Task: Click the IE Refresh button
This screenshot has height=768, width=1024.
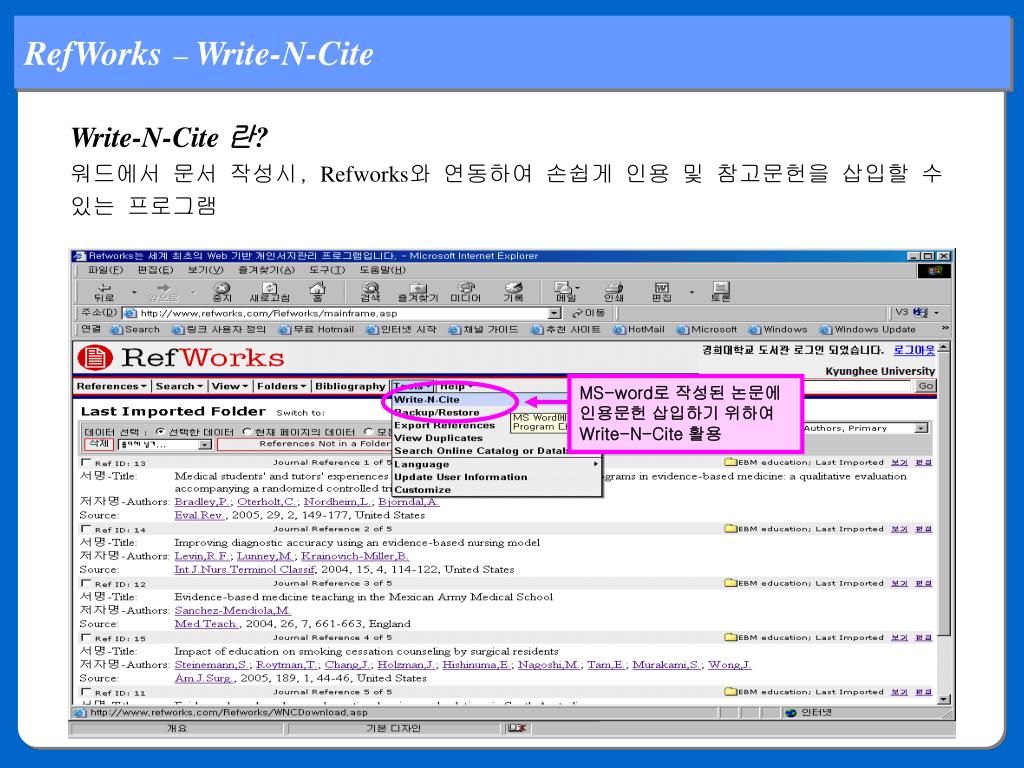Action: 269,291
